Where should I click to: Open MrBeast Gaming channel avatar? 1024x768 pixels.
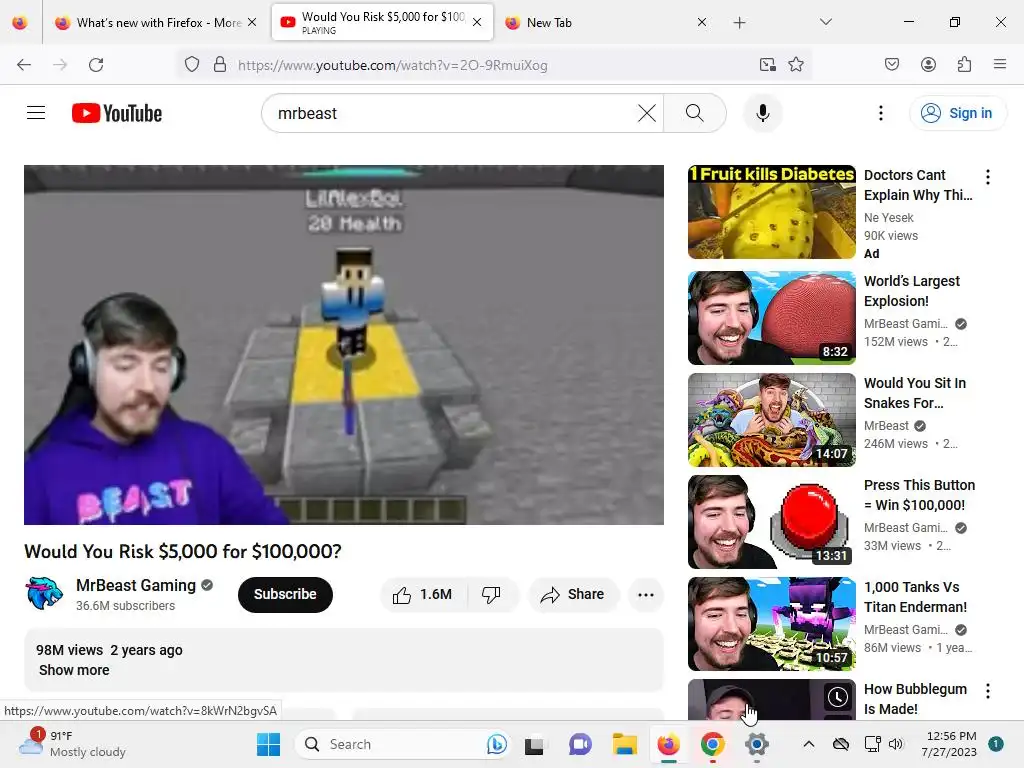click(44, 593)
